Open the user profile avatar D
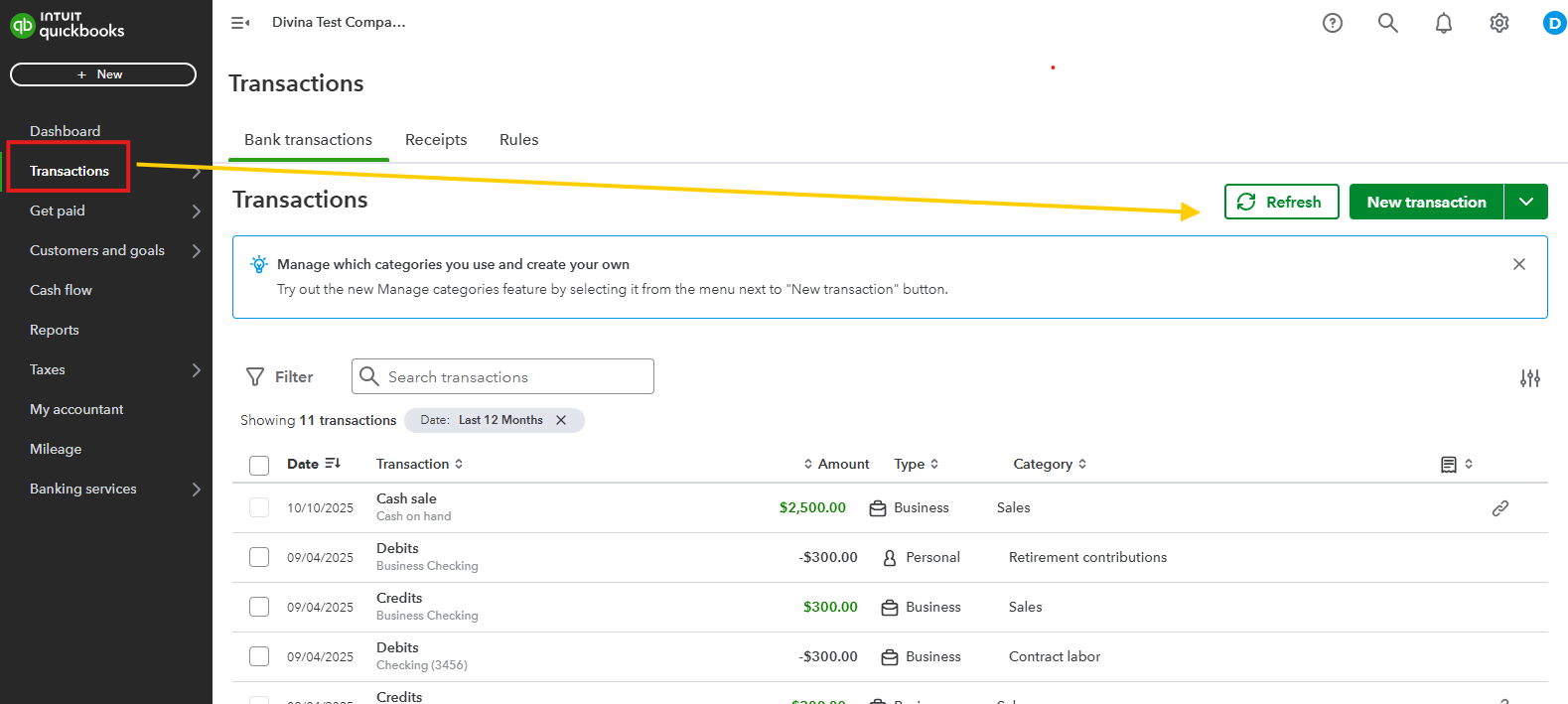This screenshot has width=1568, height=704. 1553,23
